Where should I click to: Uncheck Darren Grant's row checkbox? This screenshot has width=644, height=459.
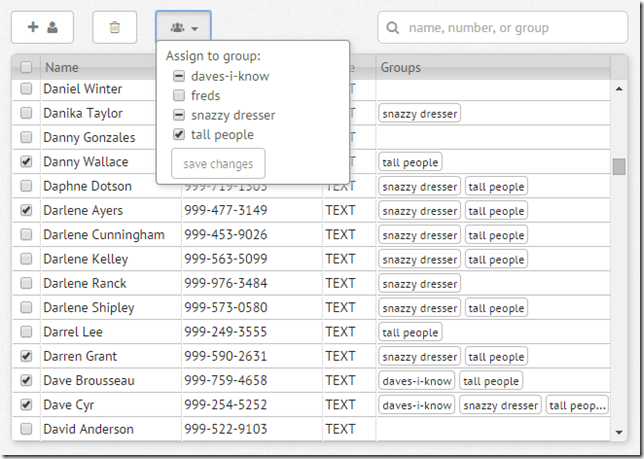26,356
